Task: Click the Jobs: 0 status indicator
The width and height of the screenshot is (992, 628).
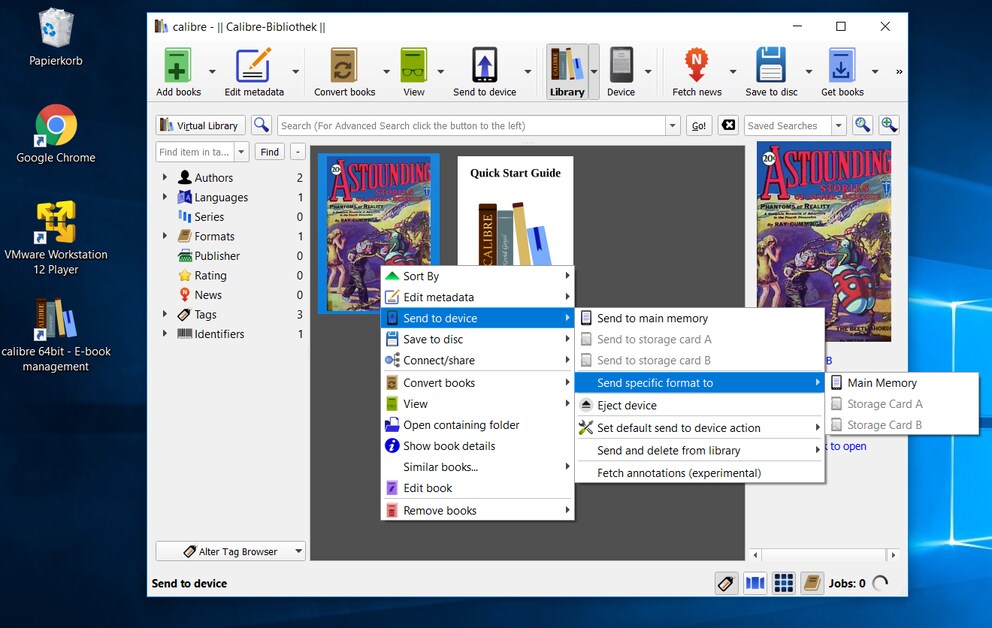Action: tap(846, 583)
